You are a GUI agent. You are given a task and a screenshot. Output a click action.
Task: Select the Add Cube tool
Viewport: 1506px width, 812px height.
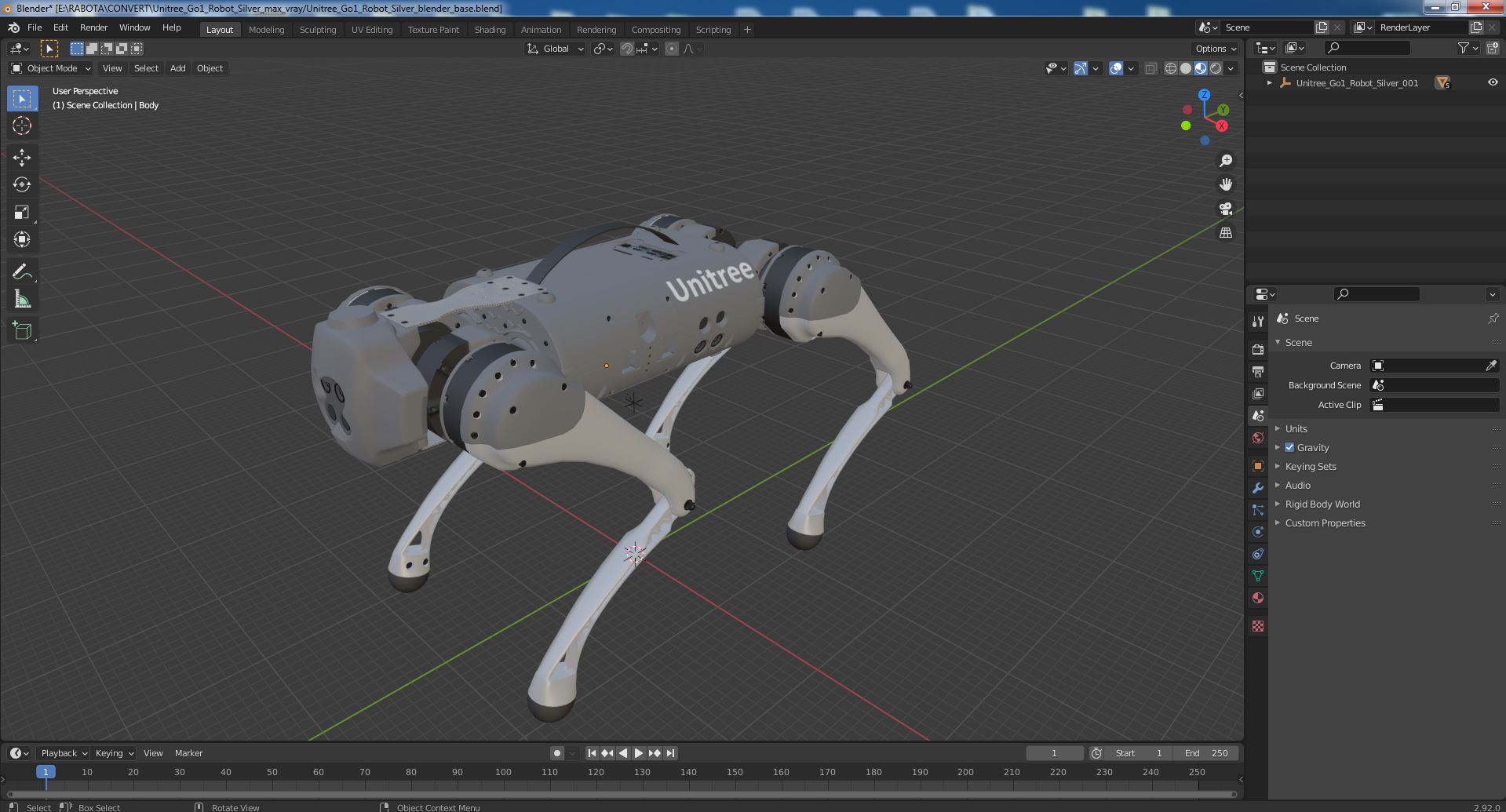(22, 331)
